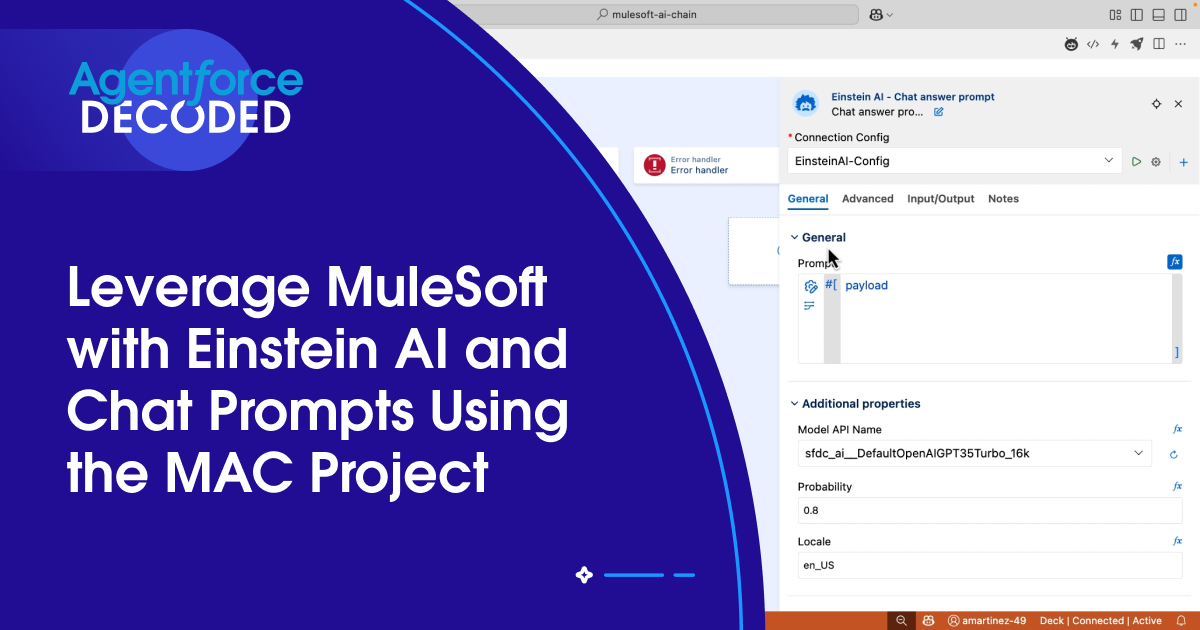Click the Einstein agent icon in the editor toolbar

click(1071, 44)
